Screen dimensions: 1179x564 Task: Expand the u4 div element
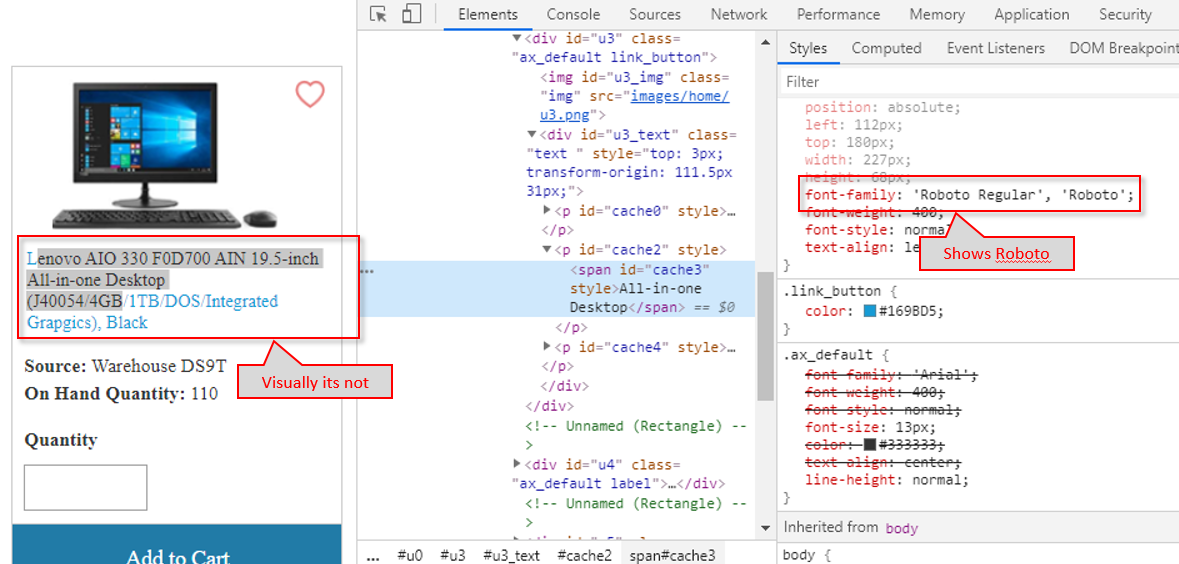tap(517, 464)
